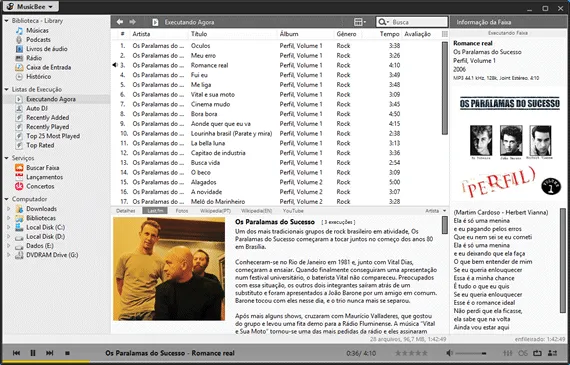Pause the current playback
This screenshot has height=365, width=570.
tap(33, 353)
